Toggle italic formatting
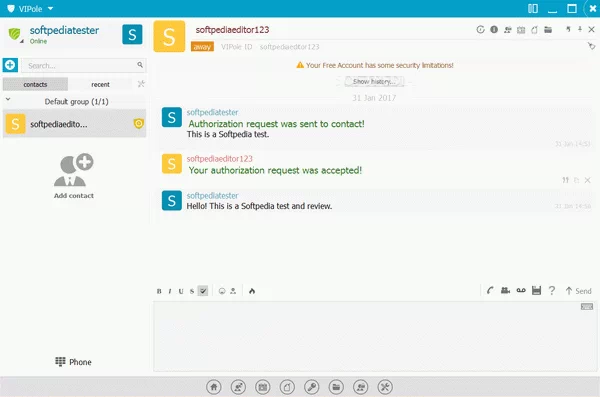 [170, 291]
